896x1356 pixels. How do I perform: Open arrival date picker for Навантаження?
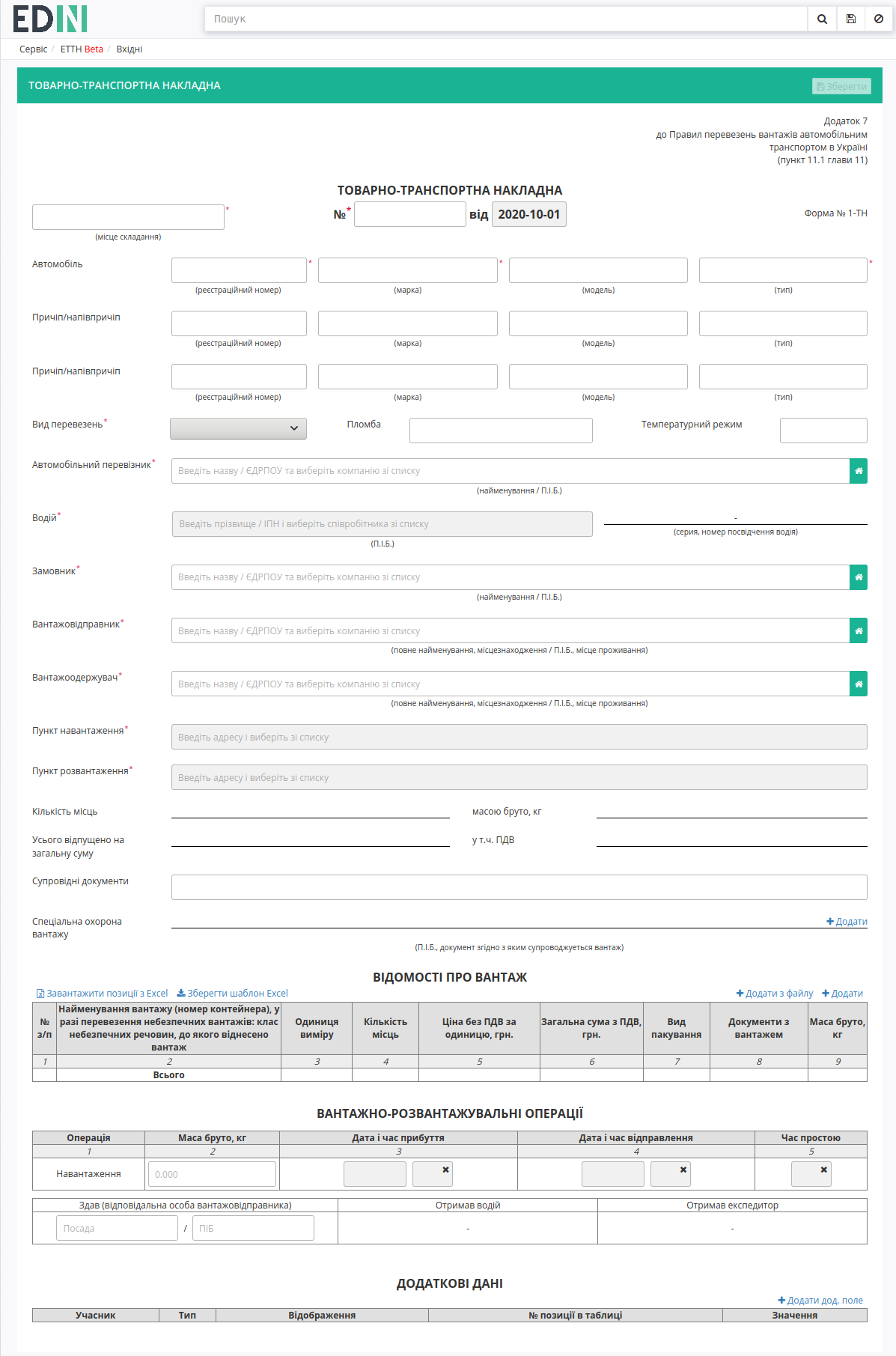tap(375, 1174)
